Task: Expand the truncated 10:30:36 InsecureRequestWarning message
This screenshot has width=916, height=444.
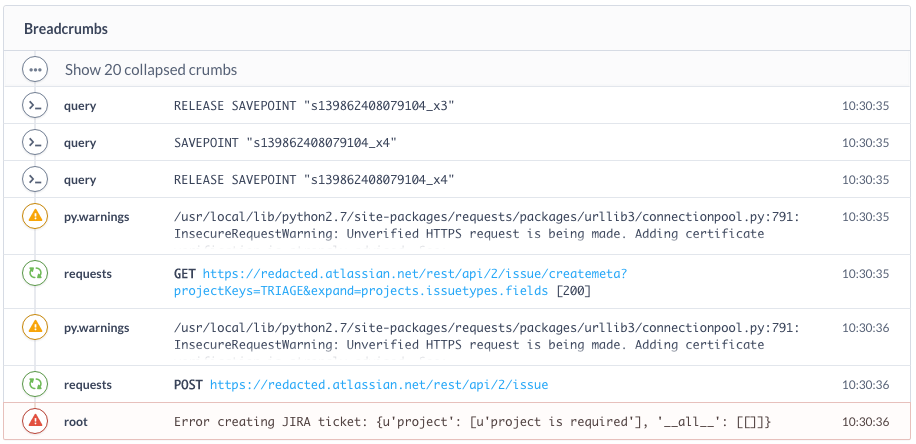Action: (x=468, y=346)
